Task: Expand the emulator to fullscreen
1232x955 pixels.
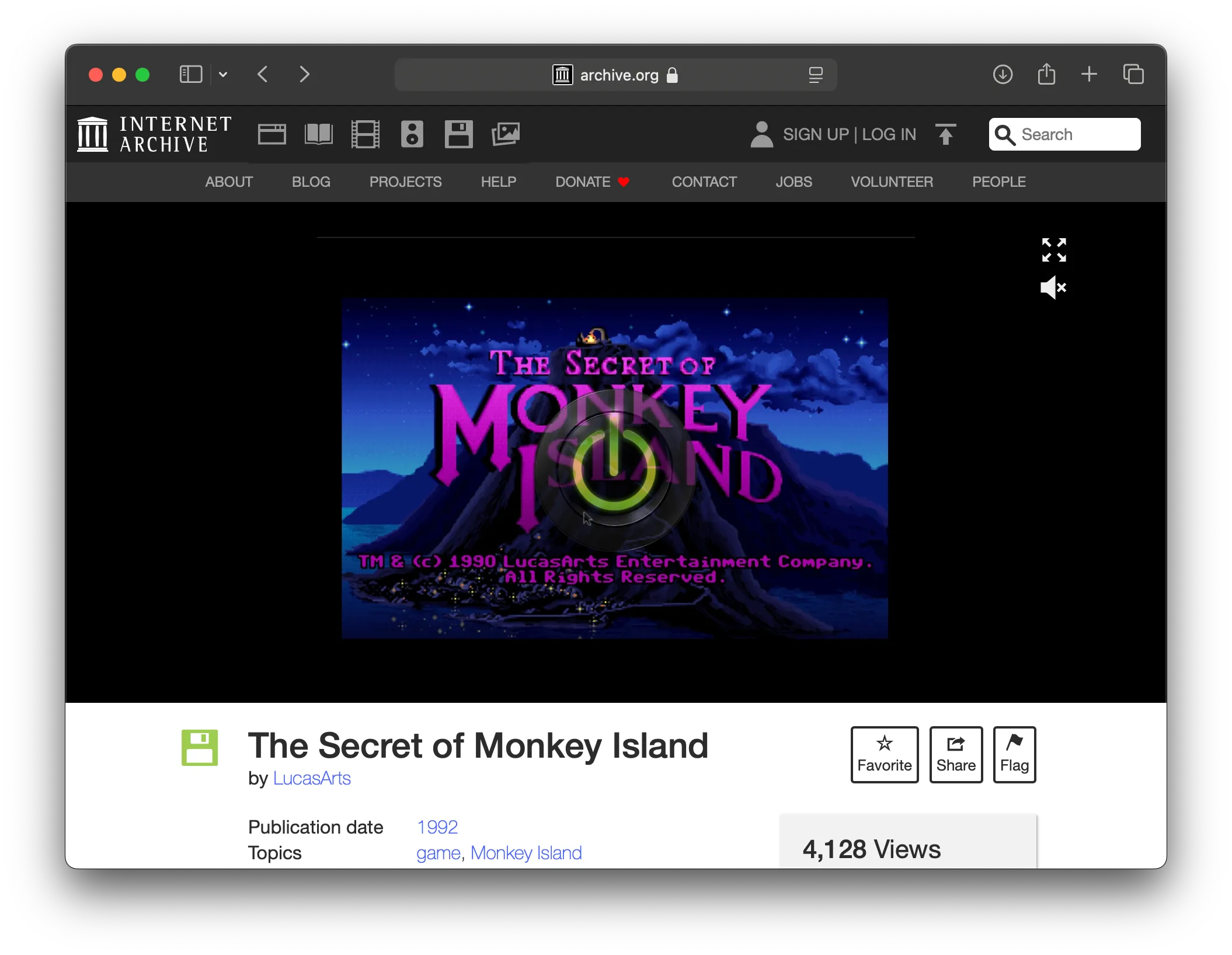Action: tap(1053, 250)
